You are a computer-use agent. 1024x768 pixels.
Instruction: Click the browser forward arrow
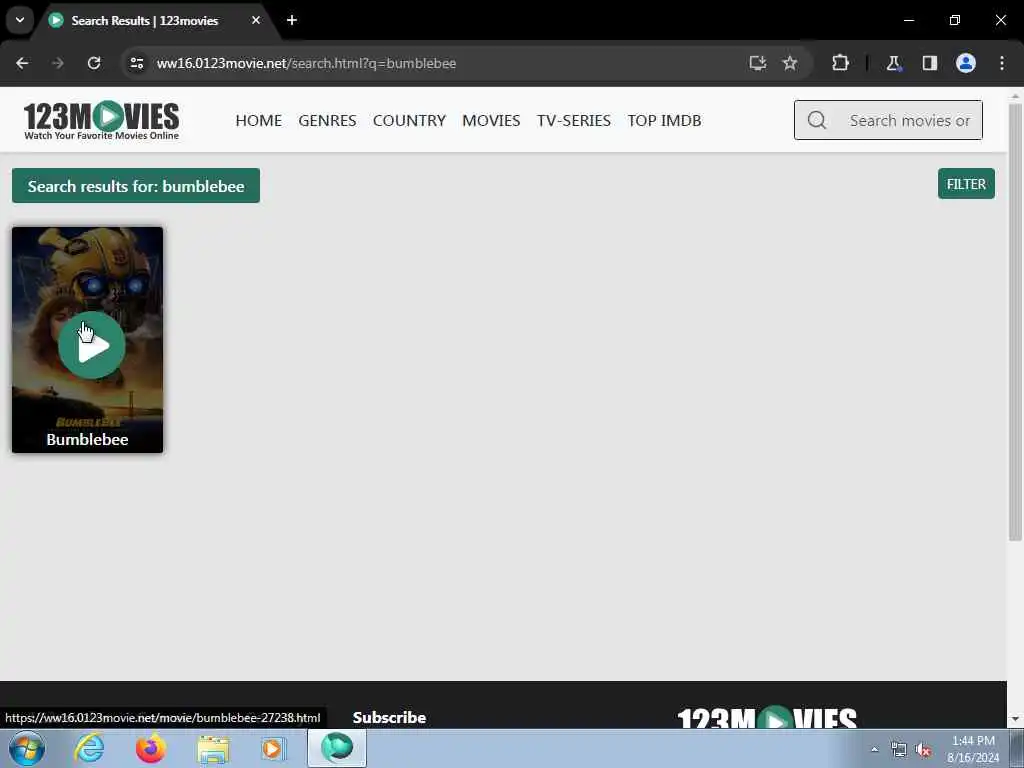[x=58, y=63]
